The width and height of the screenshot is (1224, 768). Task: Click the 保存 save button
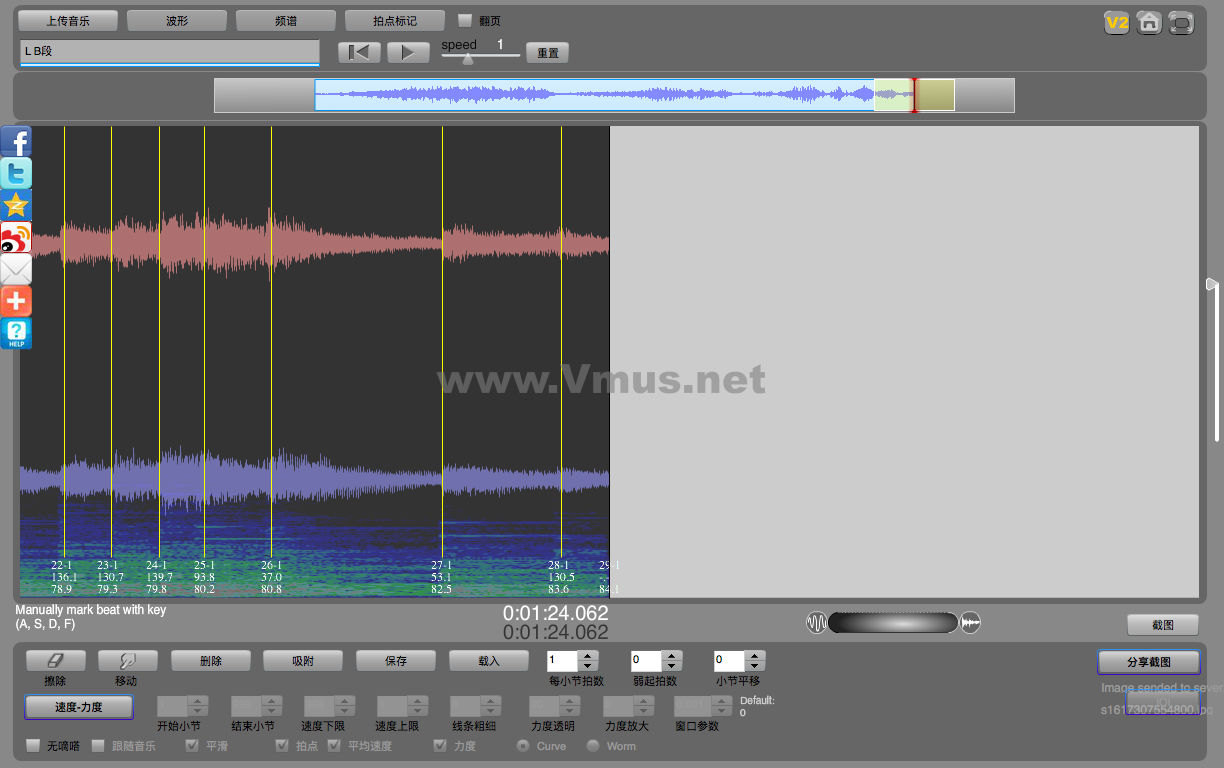pyautogui.click(x=396, y=661)
